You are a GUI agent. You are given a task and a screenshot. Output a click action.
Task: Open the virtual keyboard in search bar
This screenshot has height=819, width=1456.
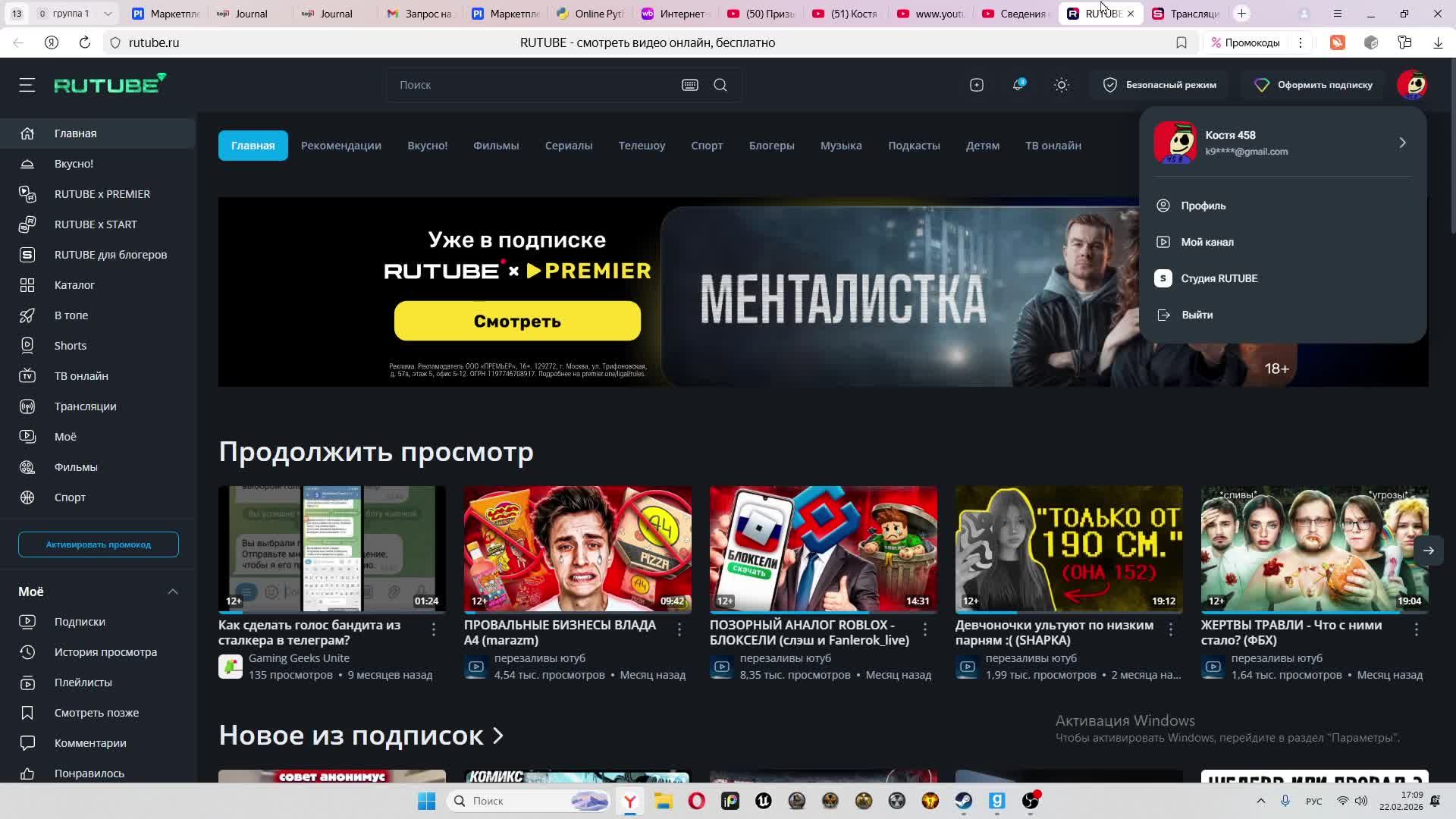[x=689, y=85]
